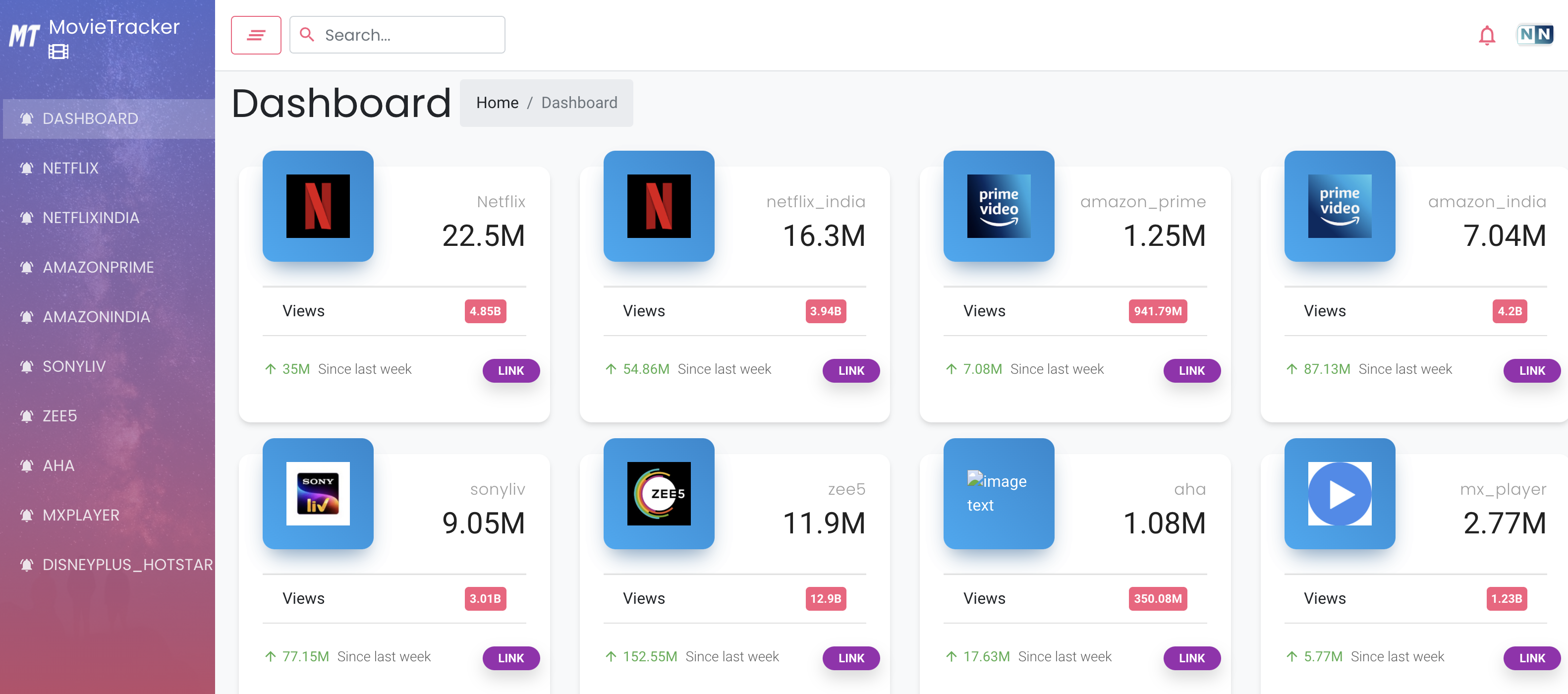Image resolution: width=1568 pixels, height=694 pixels.
Task: Click the ZEE5 logo on zee5 card
Action: pyautogui.click(x=659, y=494)
